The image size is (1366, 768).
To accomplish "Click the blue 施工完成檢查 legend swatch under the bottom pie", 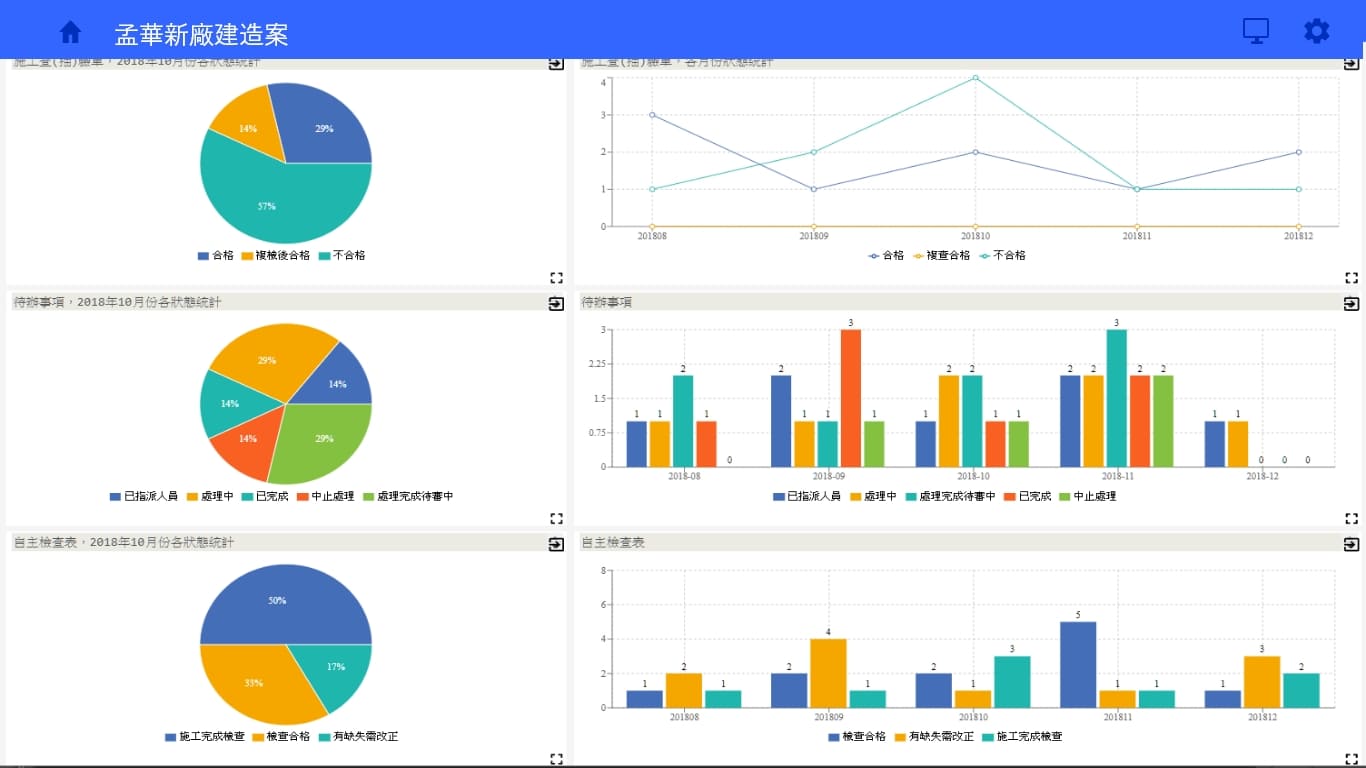I will coord(171,737).
